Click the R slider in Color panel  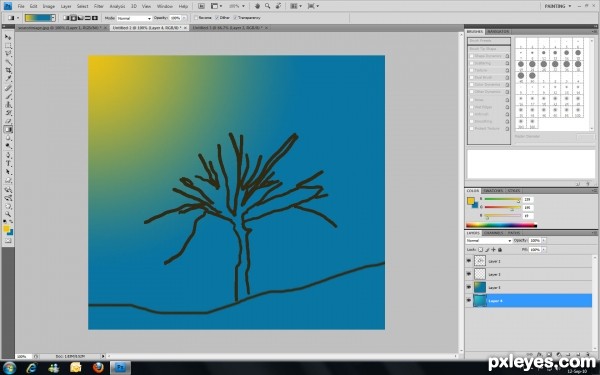pos(502,200)
